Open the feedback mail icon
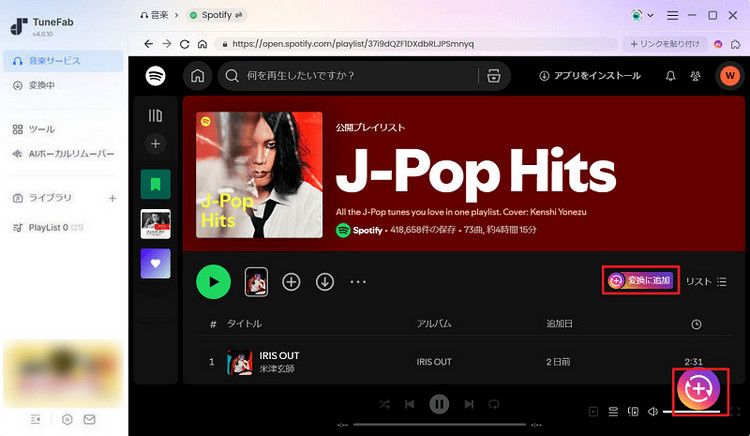Screen dimensions: 750x436 point(89,419)
